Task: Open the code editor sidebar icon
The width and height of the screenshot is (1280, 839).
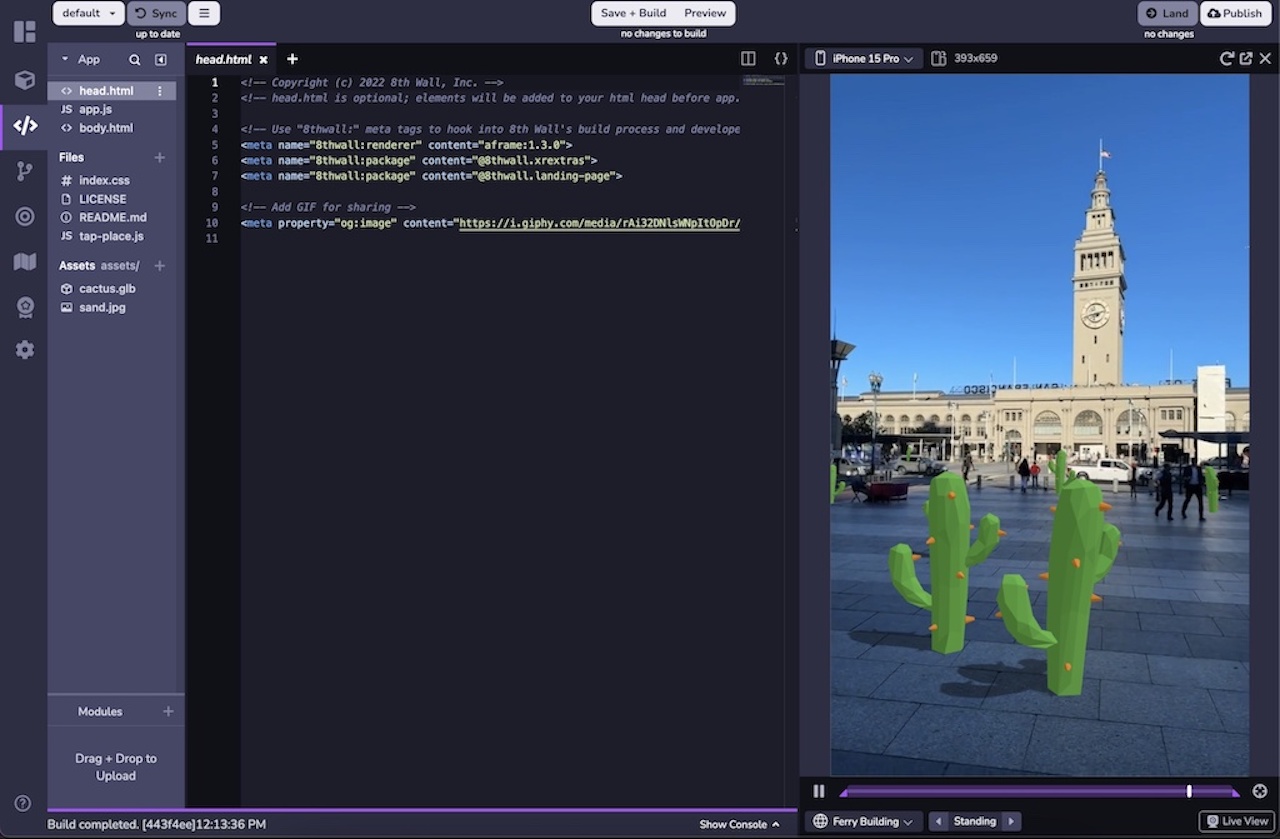Action: [x=25, y=125]
